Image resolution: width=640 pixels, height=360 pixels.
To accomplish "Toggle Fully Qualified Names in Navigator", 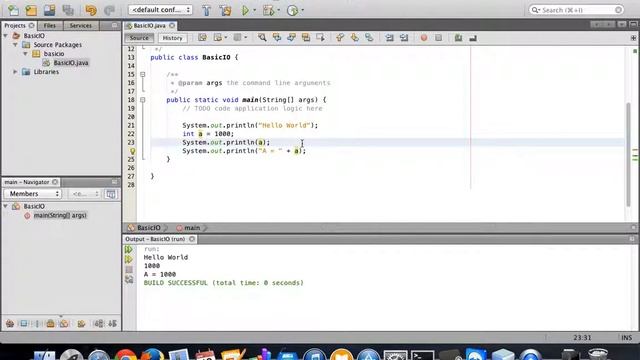I will (x=81, y=324).
